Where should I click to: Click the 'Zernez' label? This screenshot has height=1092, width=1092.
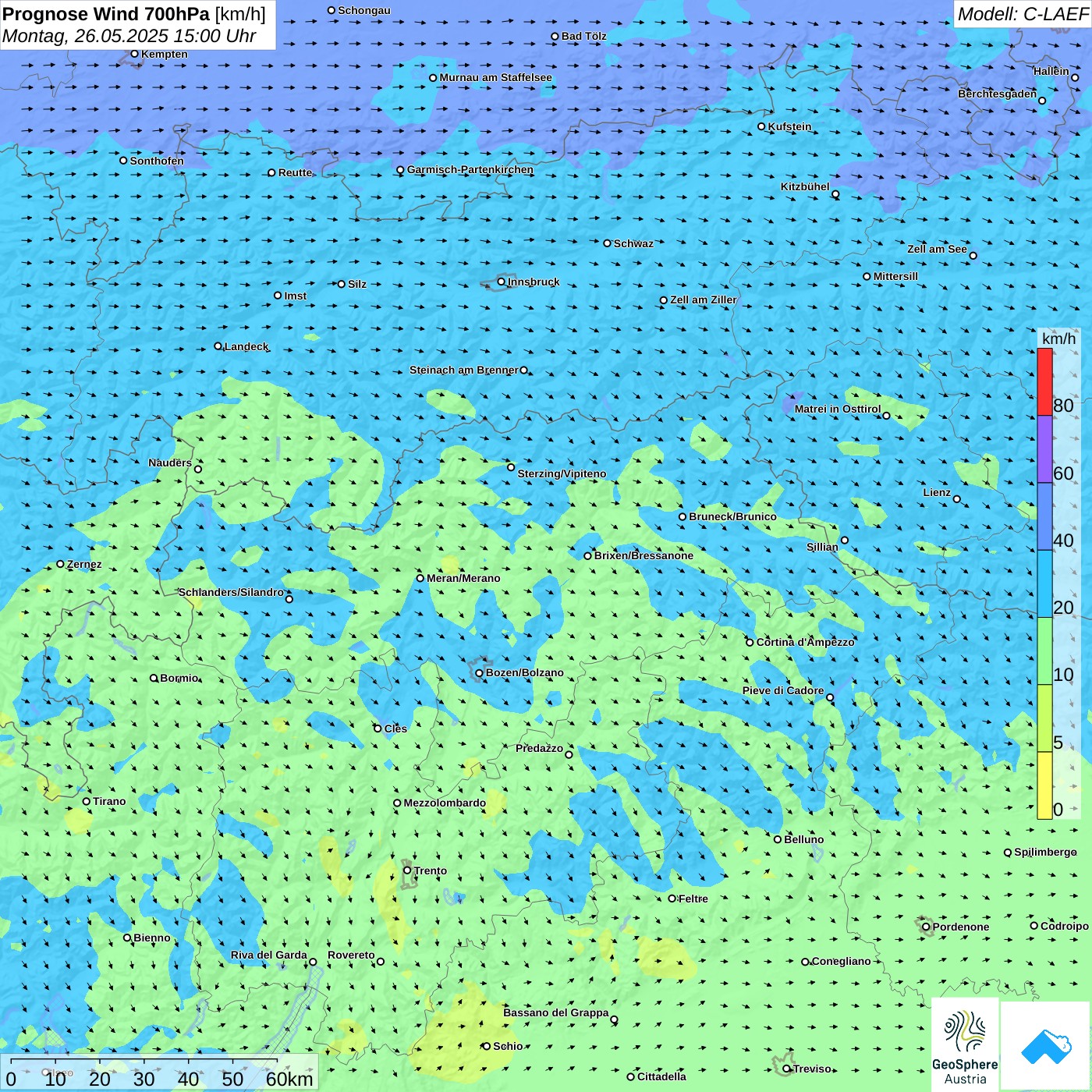pos(84,564)
